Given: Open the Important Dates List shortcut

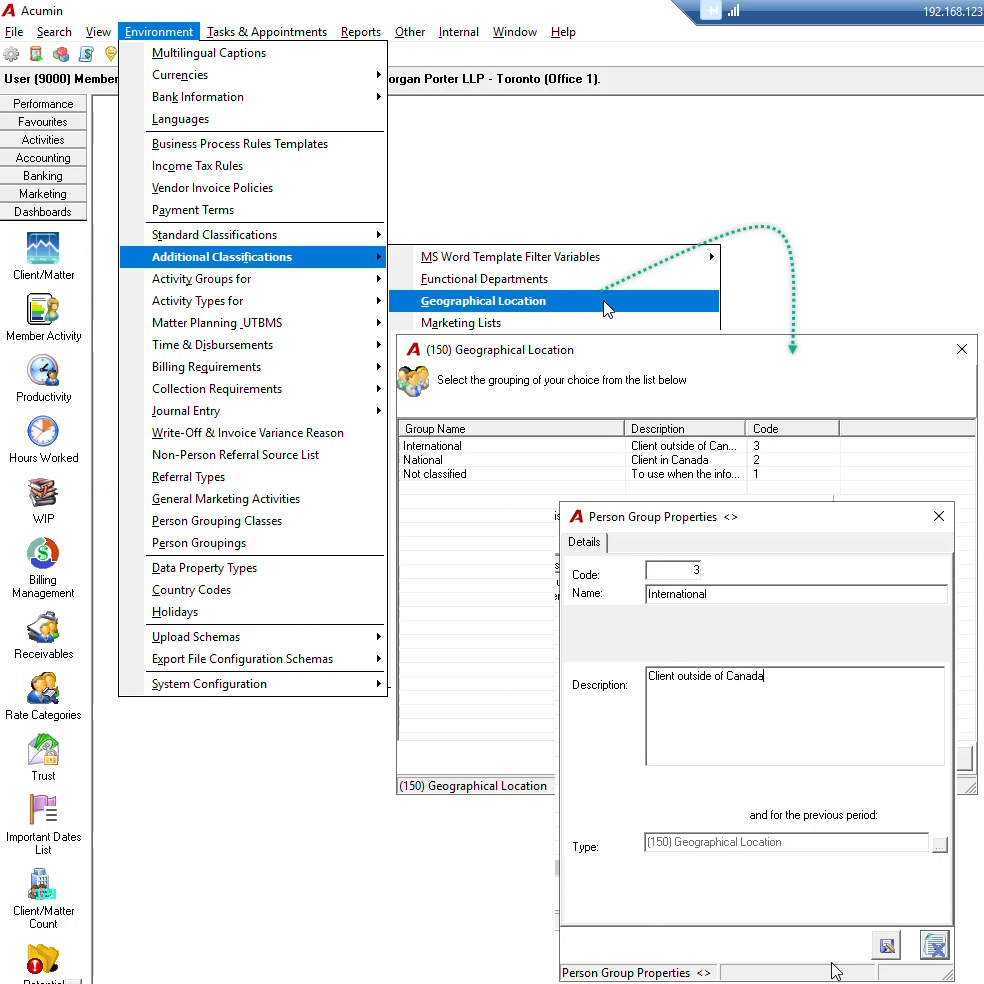Looking at the screenshot, I should coord(43,825).
